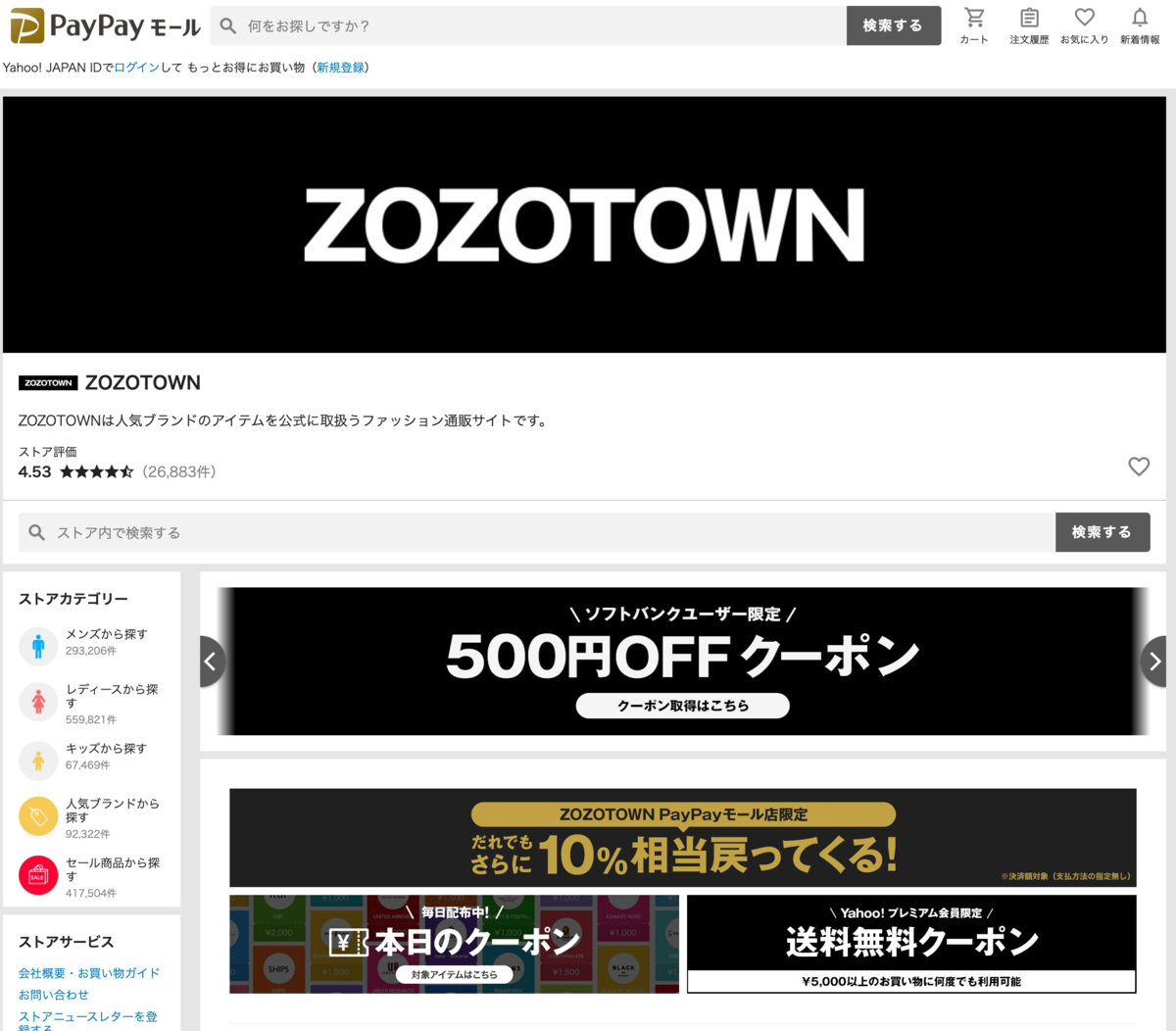Click the PayPay Mall logo
Image resolution: width=1176 pixels, height=1031 pixels.
point(105,25)
